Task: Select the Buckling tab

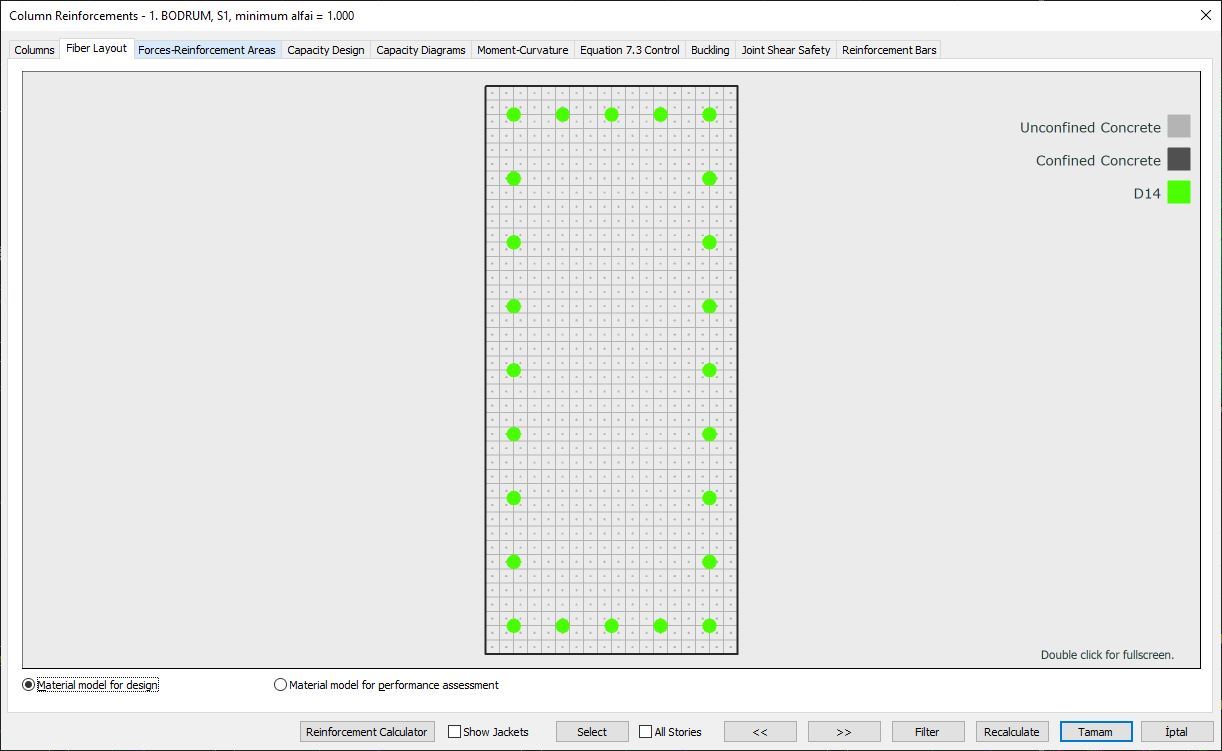Action: (x=710, y=49)
